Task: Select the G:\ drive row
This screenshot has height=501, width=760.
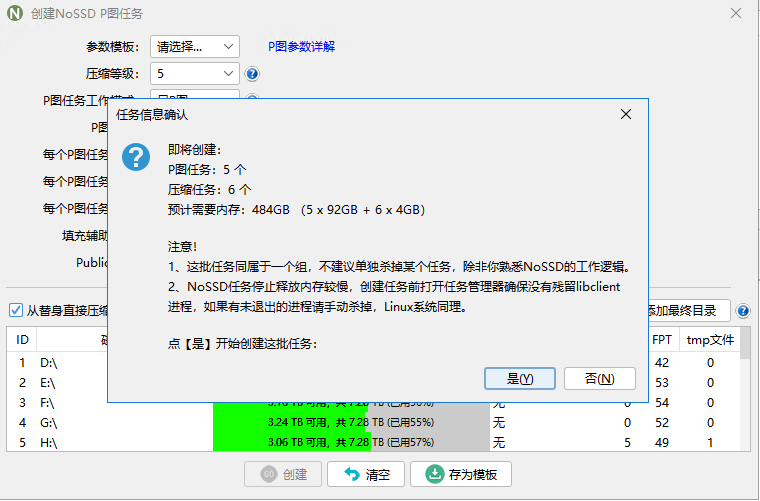Action: point(50,422)
